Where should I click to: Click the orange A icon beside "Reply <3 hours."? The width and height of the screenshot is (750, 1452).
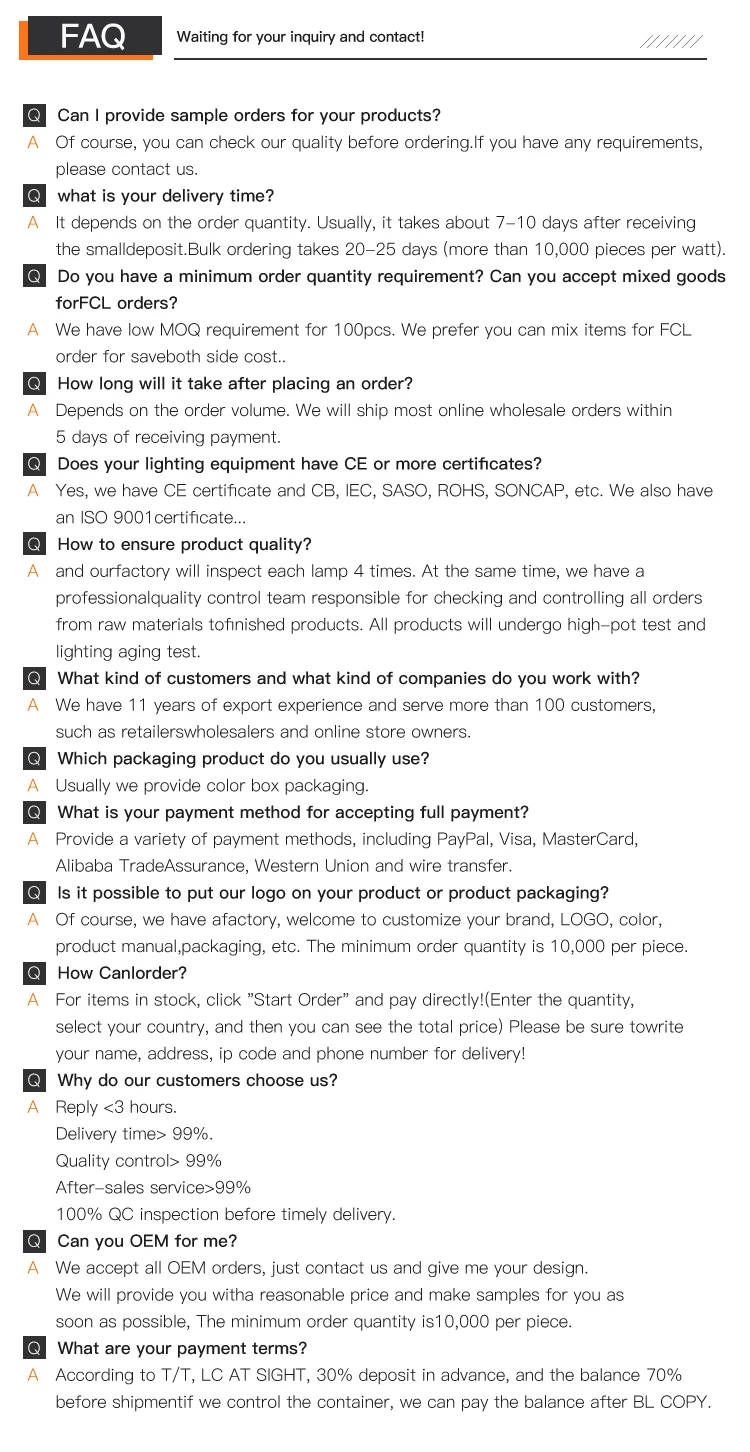[x=33, y=1107]
